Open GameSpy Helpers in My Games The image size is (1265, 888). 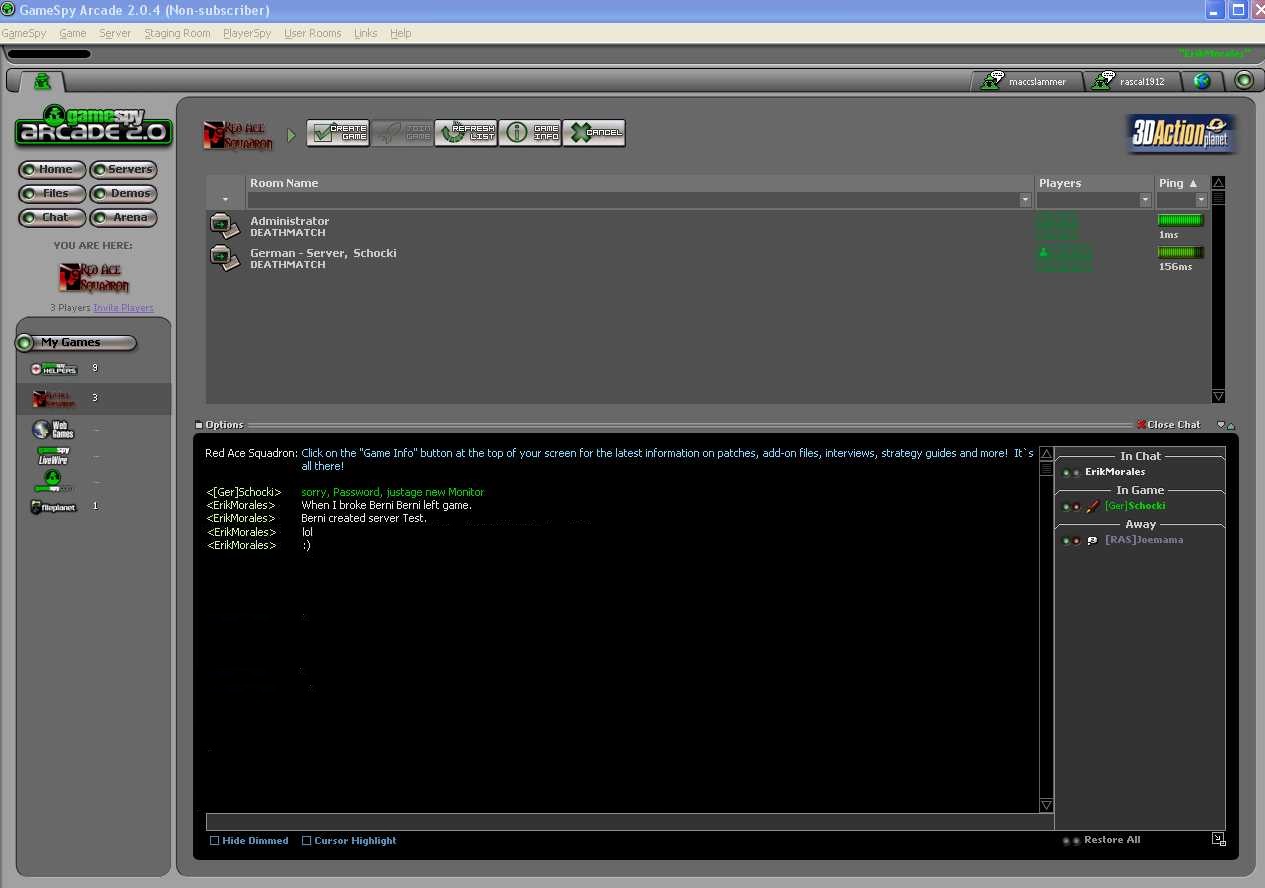(x=55, y=369)
